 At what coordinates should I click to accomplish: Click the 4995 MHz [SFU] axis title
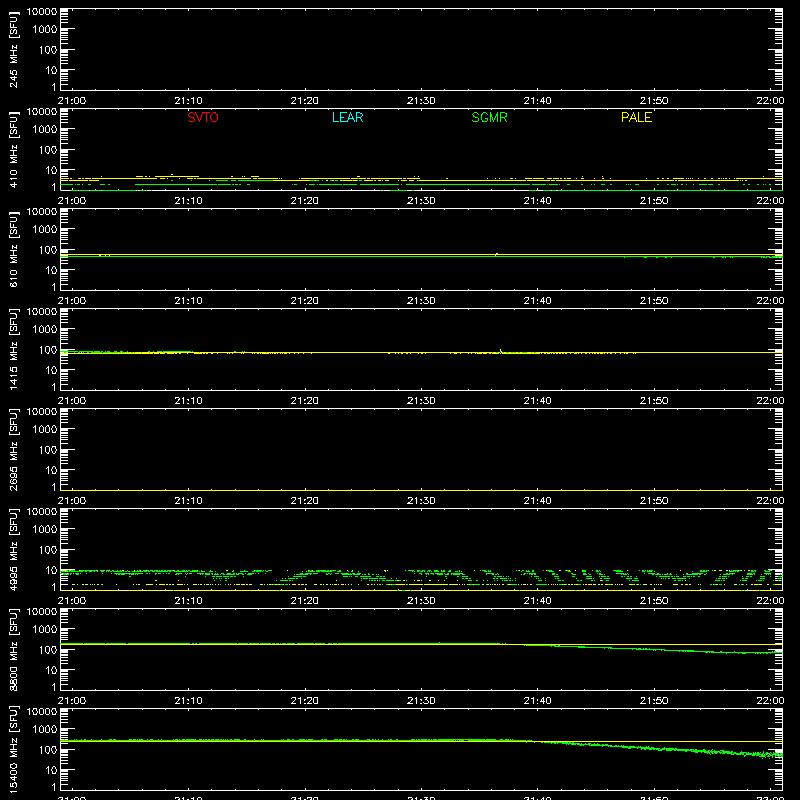coord(13,549)
